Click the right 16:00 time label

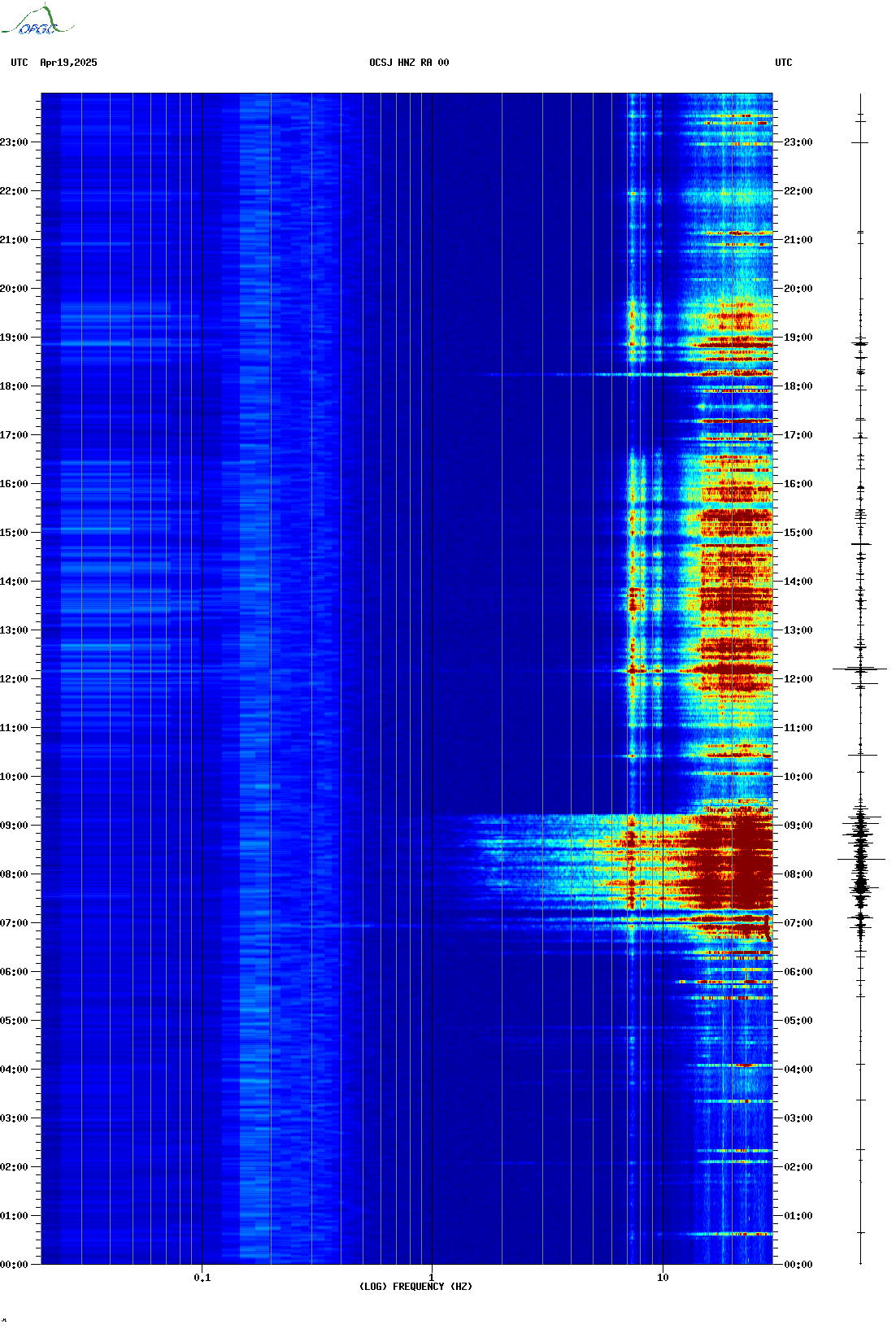pyautogui.click(x=798, y=484)
